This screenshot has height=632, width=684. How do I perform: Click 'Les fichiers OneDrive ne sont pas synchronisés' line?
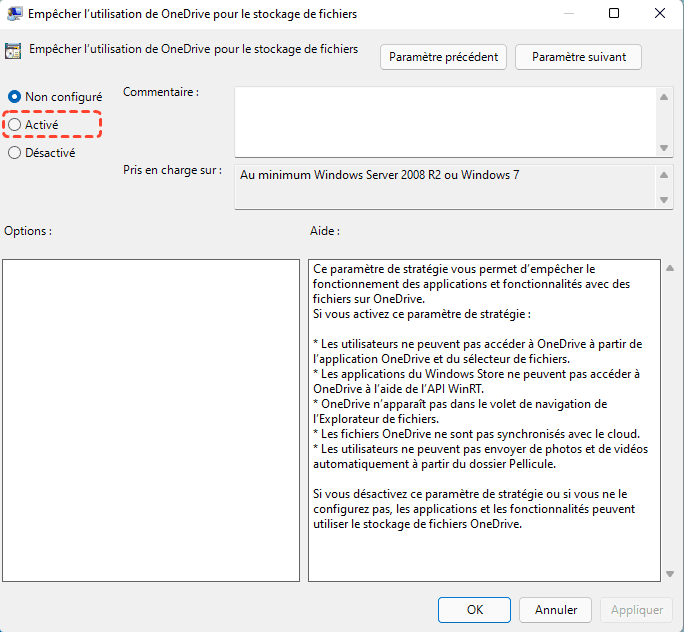(x=476, y=434)
